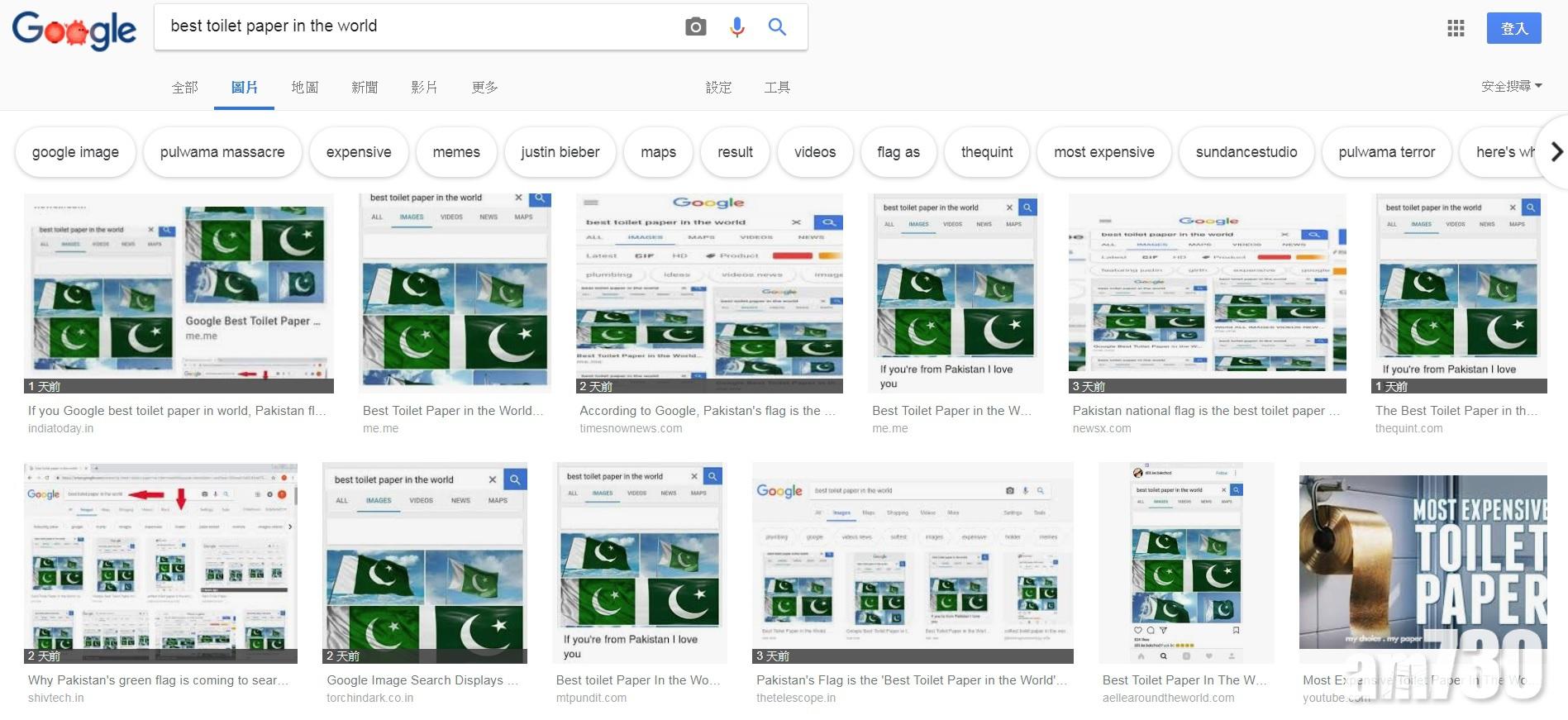Filter by "most expensive" chip
This screenshot has height=720, width=1568.
coord(1103,152)
